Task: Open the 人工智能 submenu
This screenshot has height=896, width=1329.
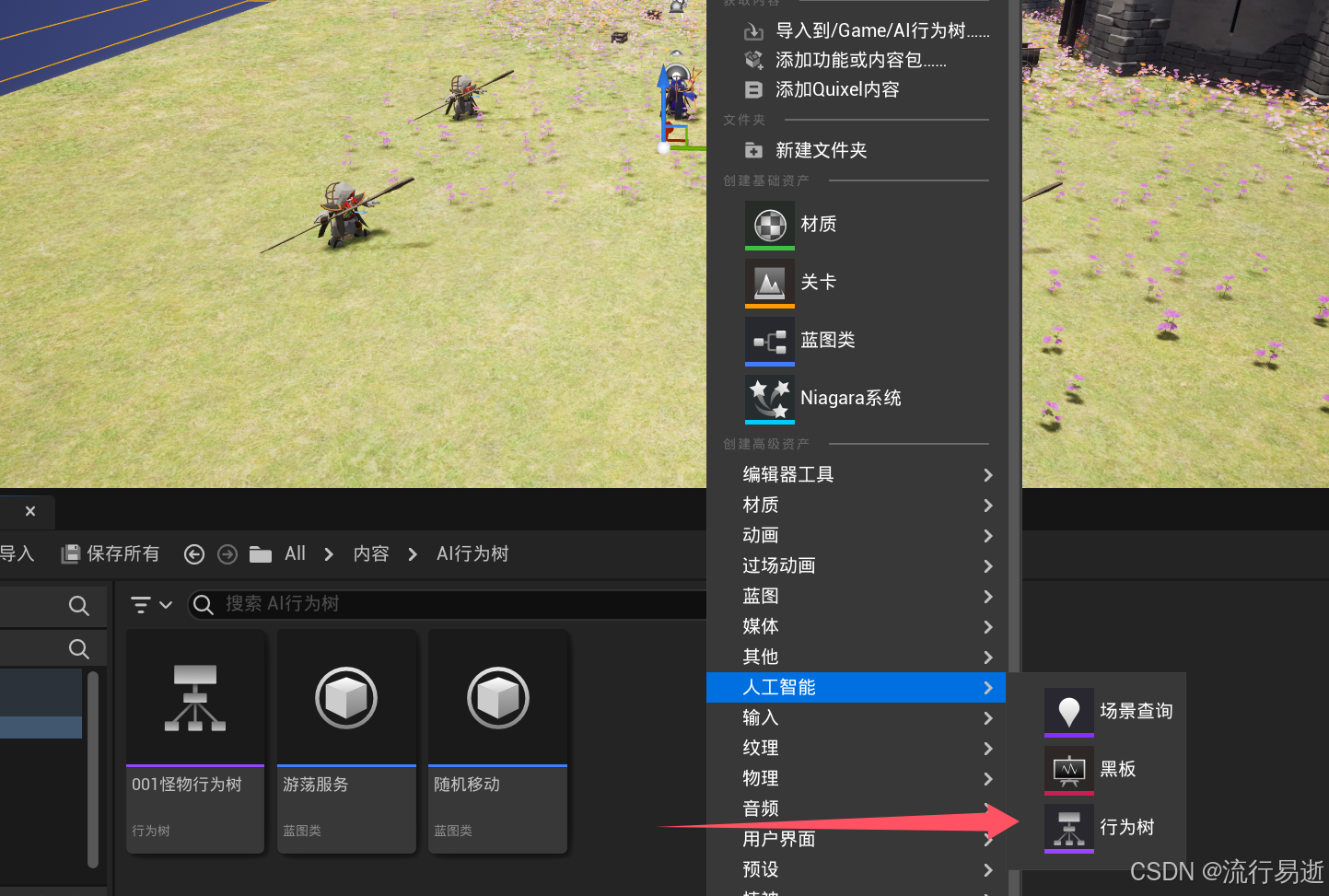Action: 857,688
